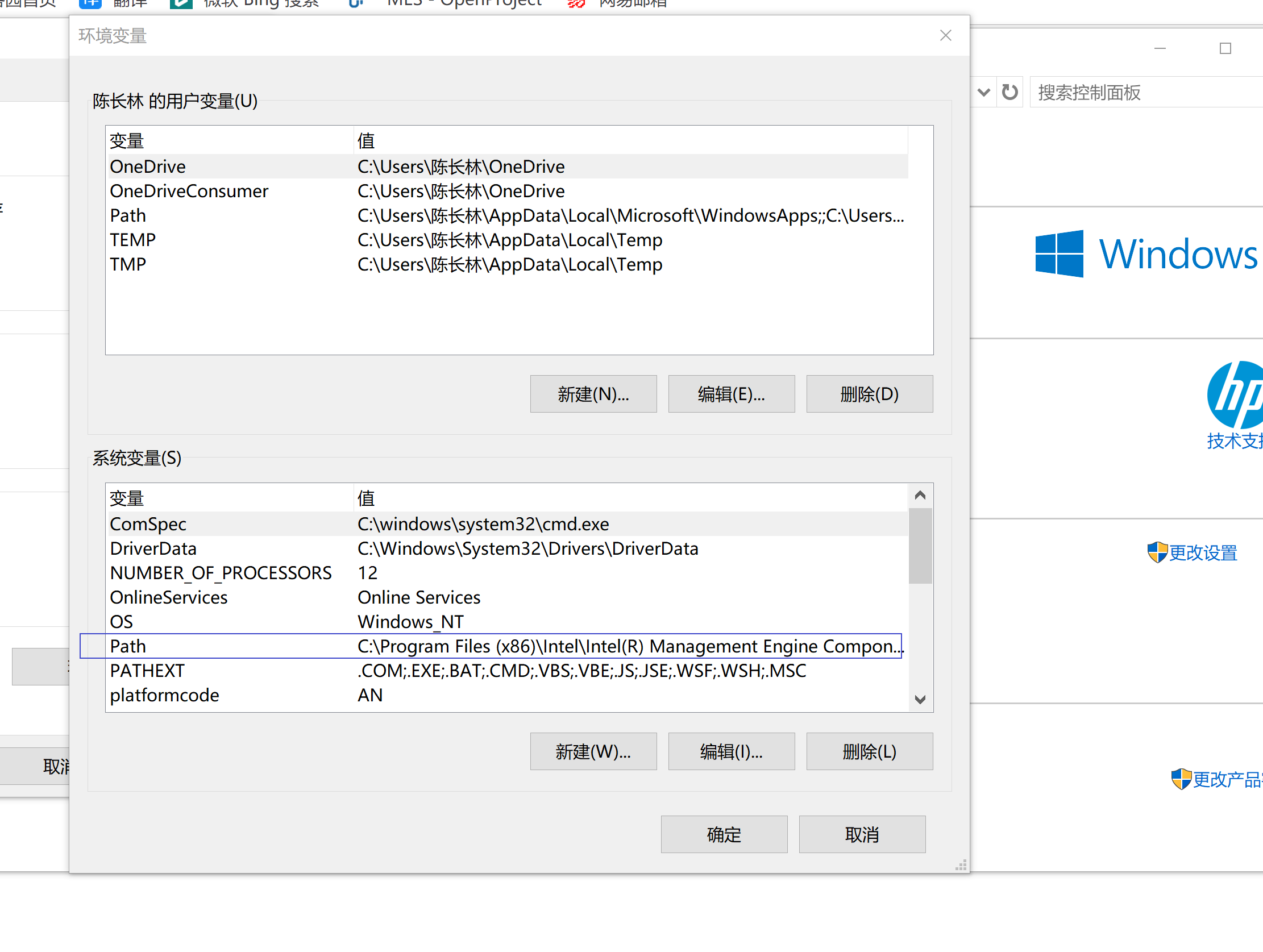This screenshot has height=952, width=1263.
Task: Open the 翻译 bookmark icon
Action: [x=90, y=4]
